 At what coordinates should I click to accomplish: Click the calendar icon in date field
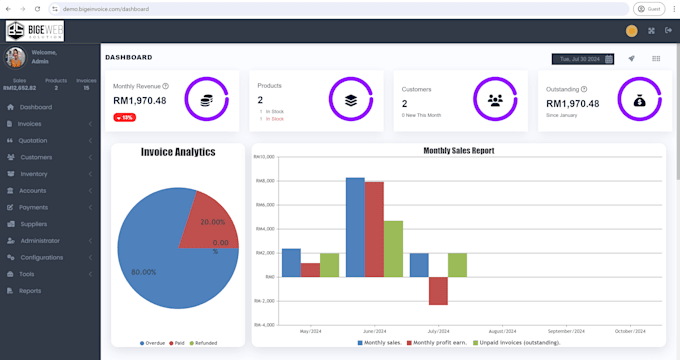(609, 59)
